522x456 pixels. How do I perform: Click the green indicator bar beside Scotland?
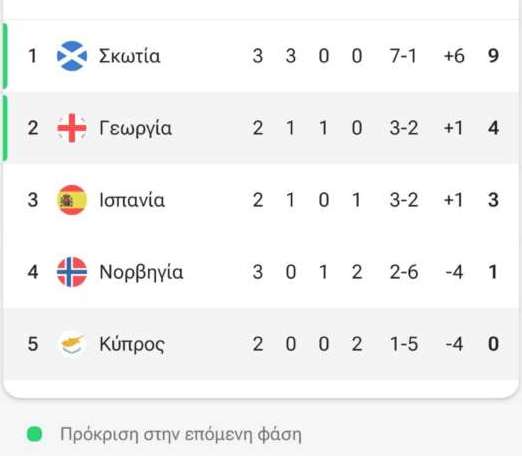[x=5, y=56]
